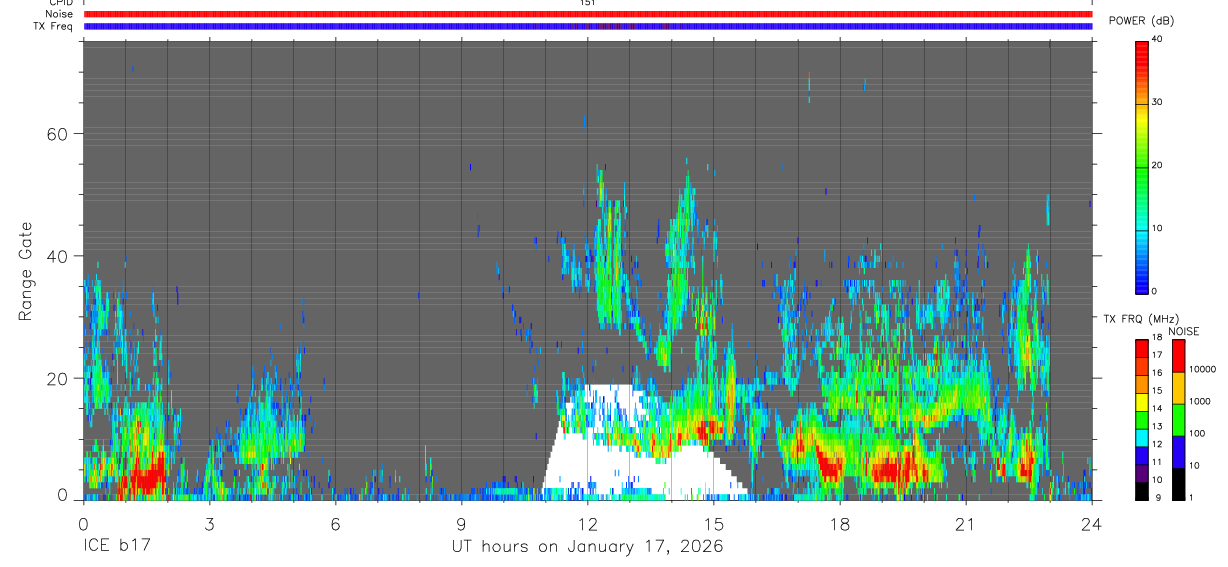Image resolution: width=1228 pixels, height=567 pixels.
Task: Select the 10 tick on the POWER scale
Action: (x=1157, y=228)
